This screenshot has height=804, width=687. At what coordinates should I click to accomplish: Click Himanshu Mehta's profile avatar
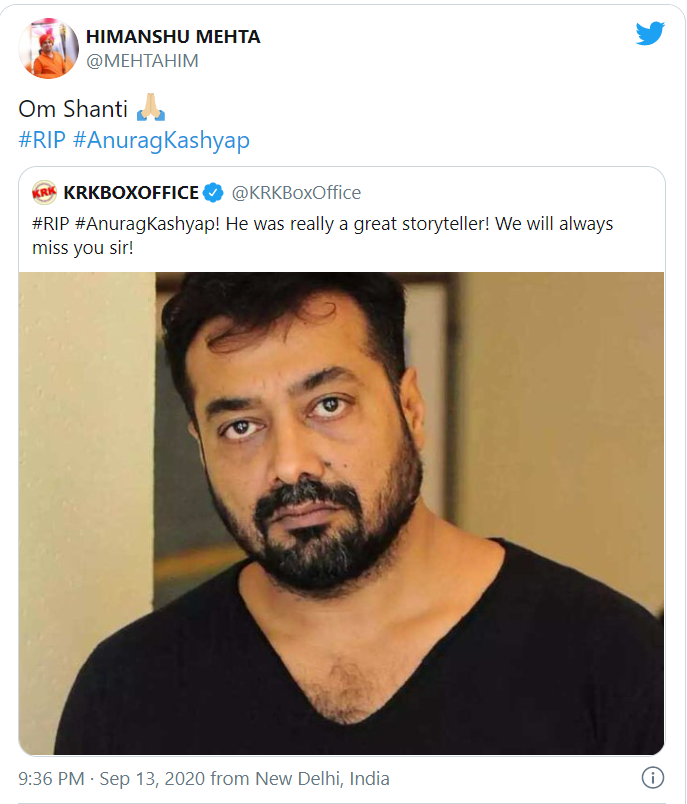tap(48, 49)
